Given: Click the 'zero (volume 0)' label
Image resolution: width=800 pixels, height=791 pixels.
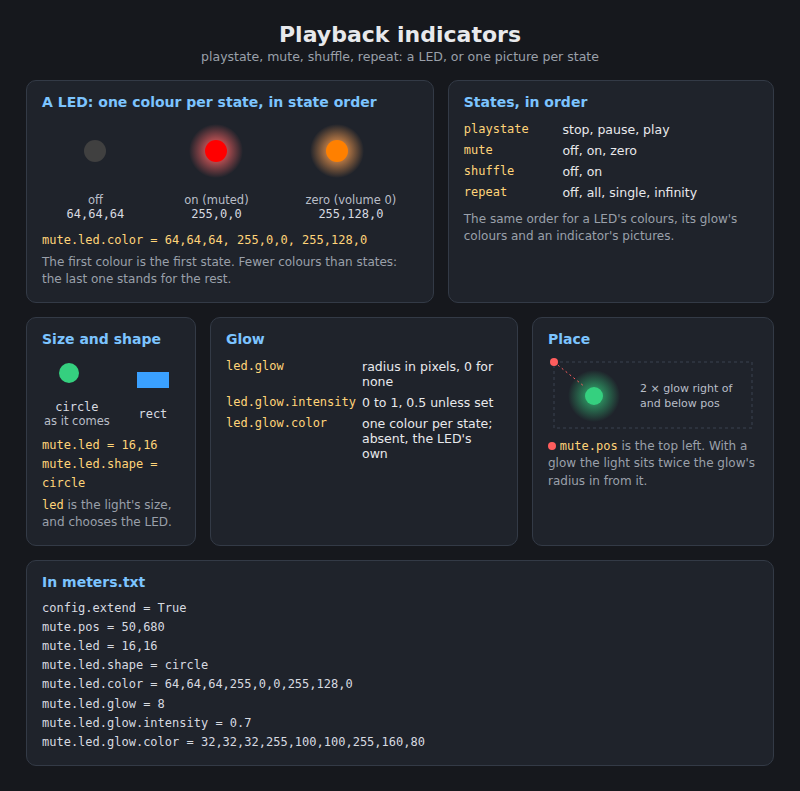Looking at the screenshot, I should point(351,200).
